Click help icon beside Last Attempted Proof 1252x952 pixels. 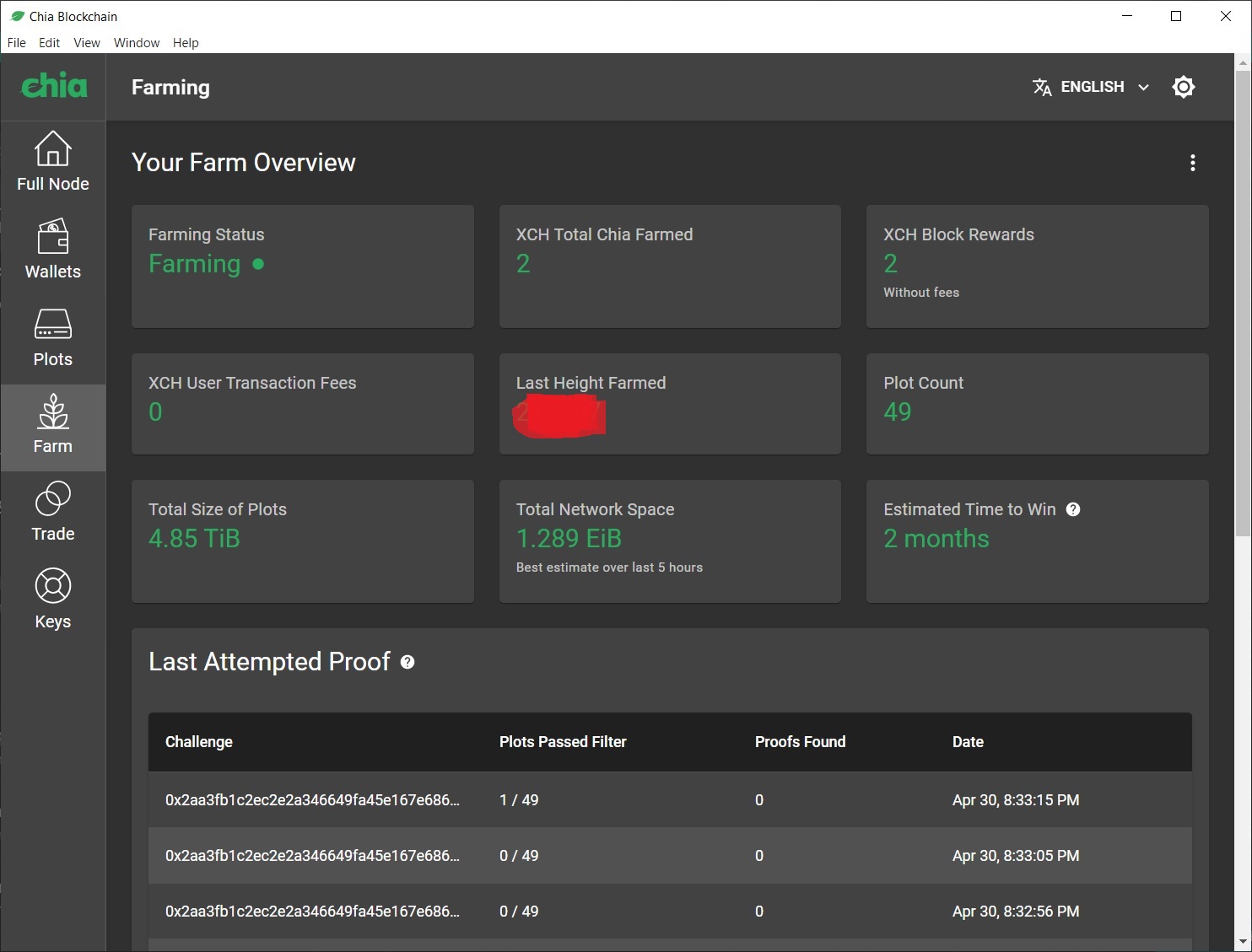click(x=407, y=662)
